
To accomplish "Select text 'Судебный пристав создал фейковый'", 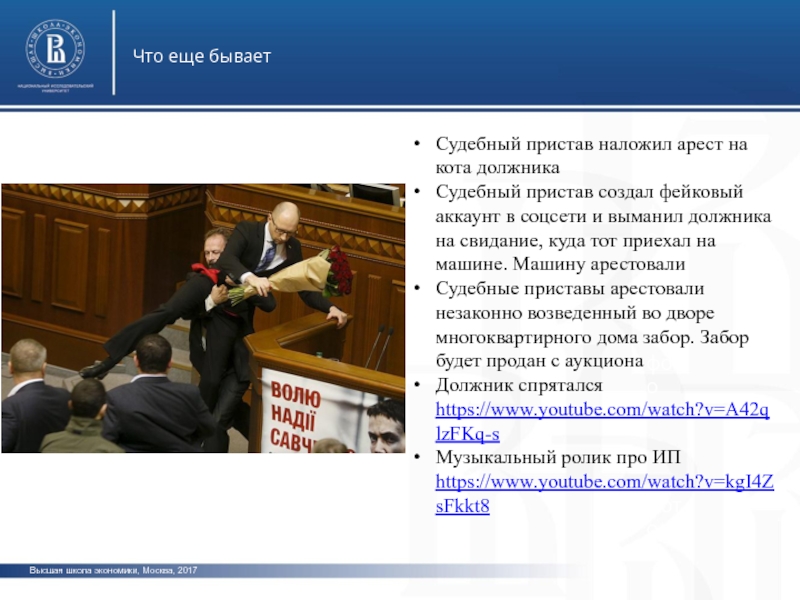I will pyautogui.click(x=589, y=192).
